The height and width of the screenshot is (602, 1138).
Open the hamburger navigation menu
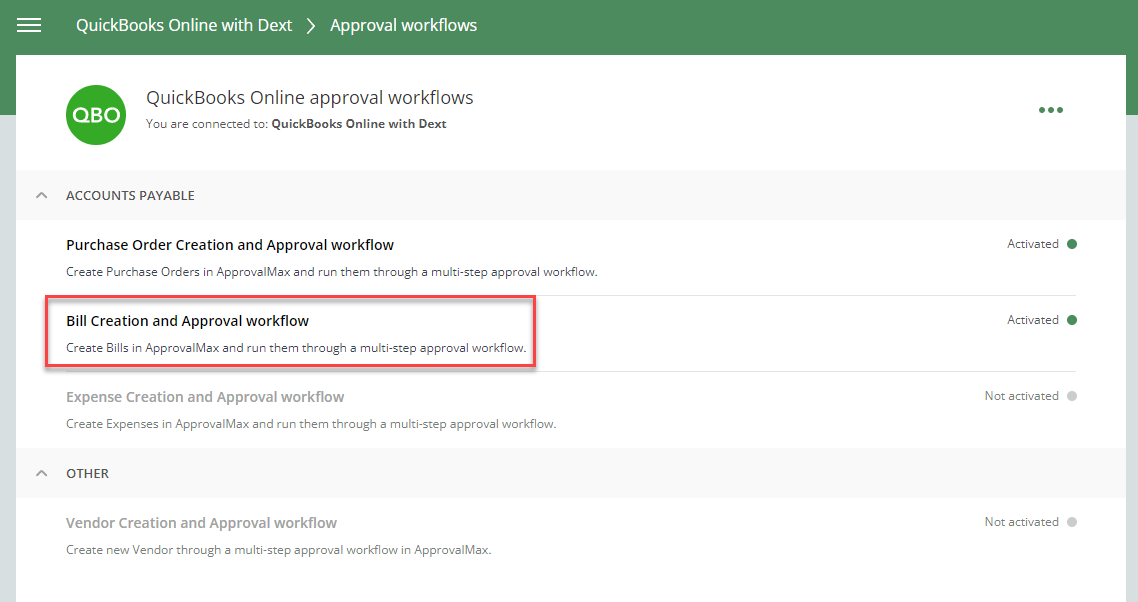29,25
